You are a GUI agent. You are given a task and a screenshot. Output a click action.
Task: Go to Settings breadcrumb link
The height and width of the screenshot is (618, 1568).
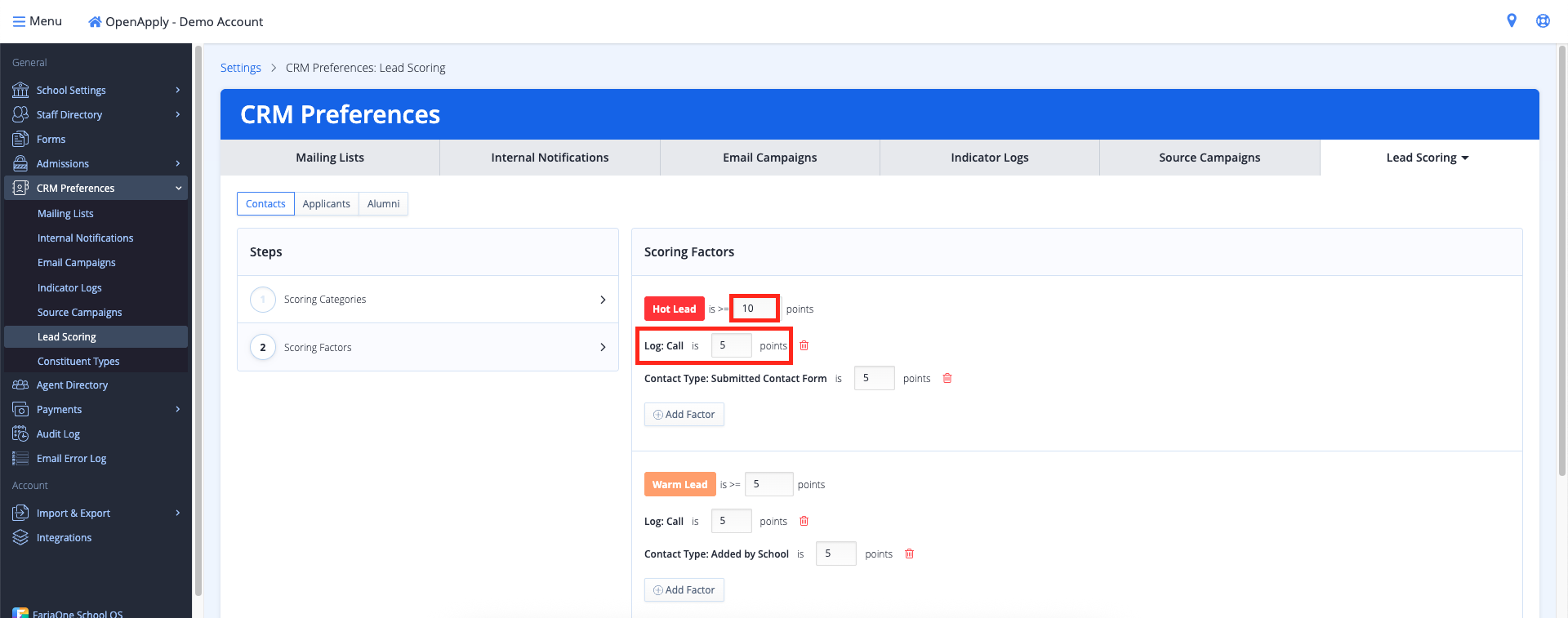coord(241,68)
